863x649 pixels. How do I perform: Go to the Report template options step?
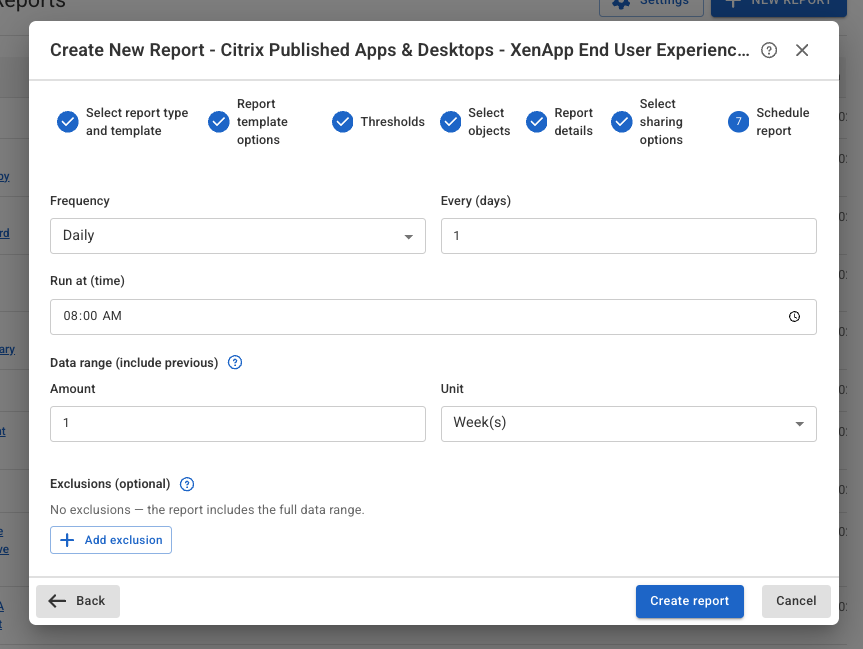coord(248,122)
